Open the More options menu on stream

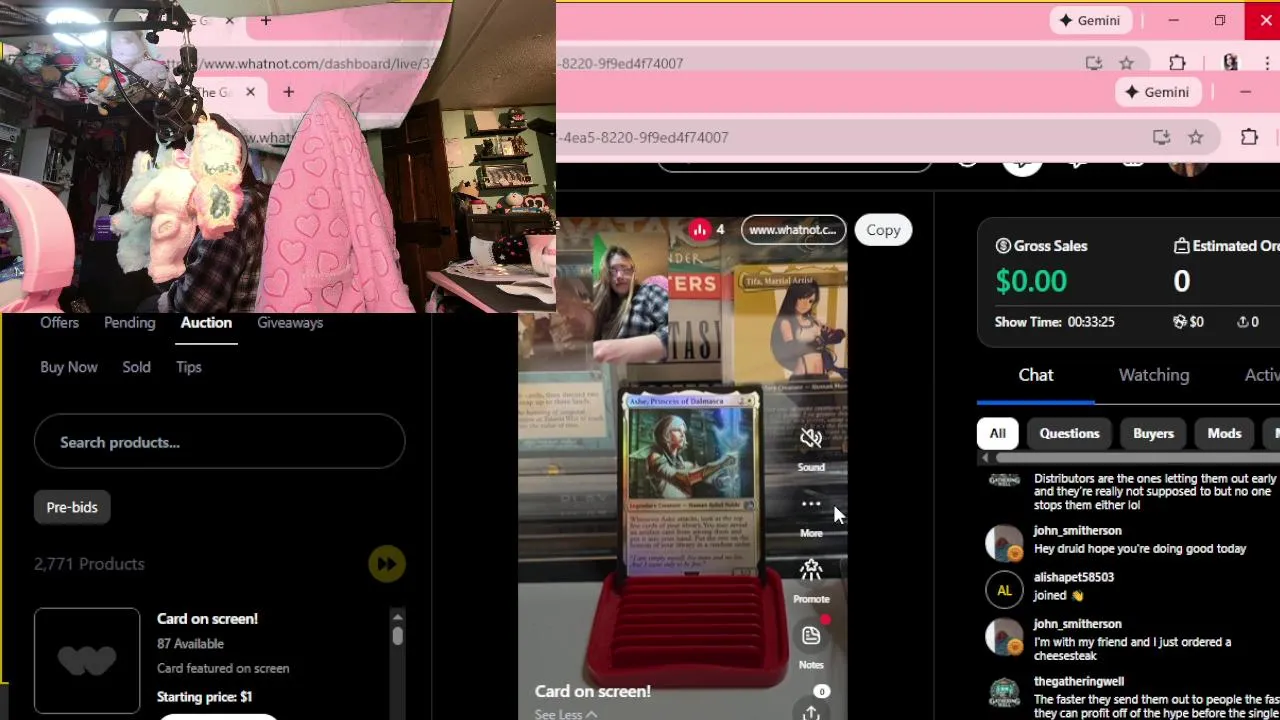pyautogui.click(x=811, y=504)
